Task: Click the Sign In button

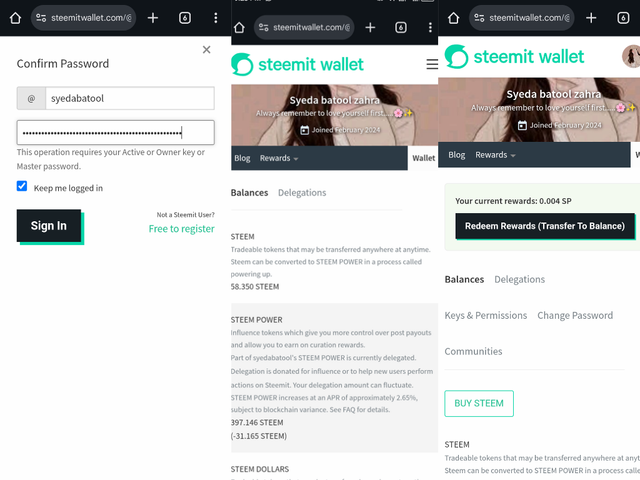Action: pos(49,226)
